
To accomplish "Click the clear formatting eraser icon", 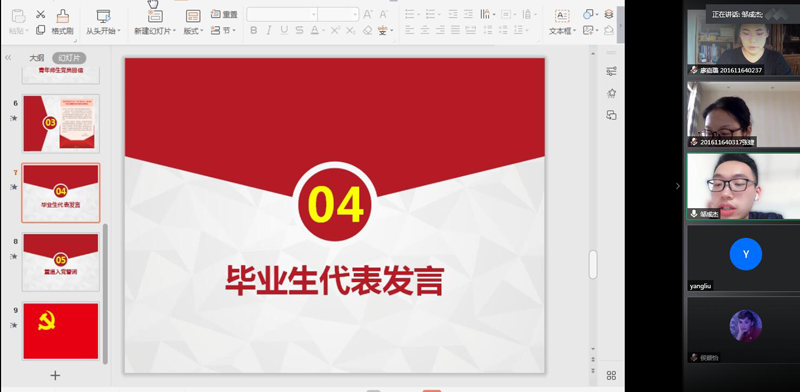I will coord(367,30).
